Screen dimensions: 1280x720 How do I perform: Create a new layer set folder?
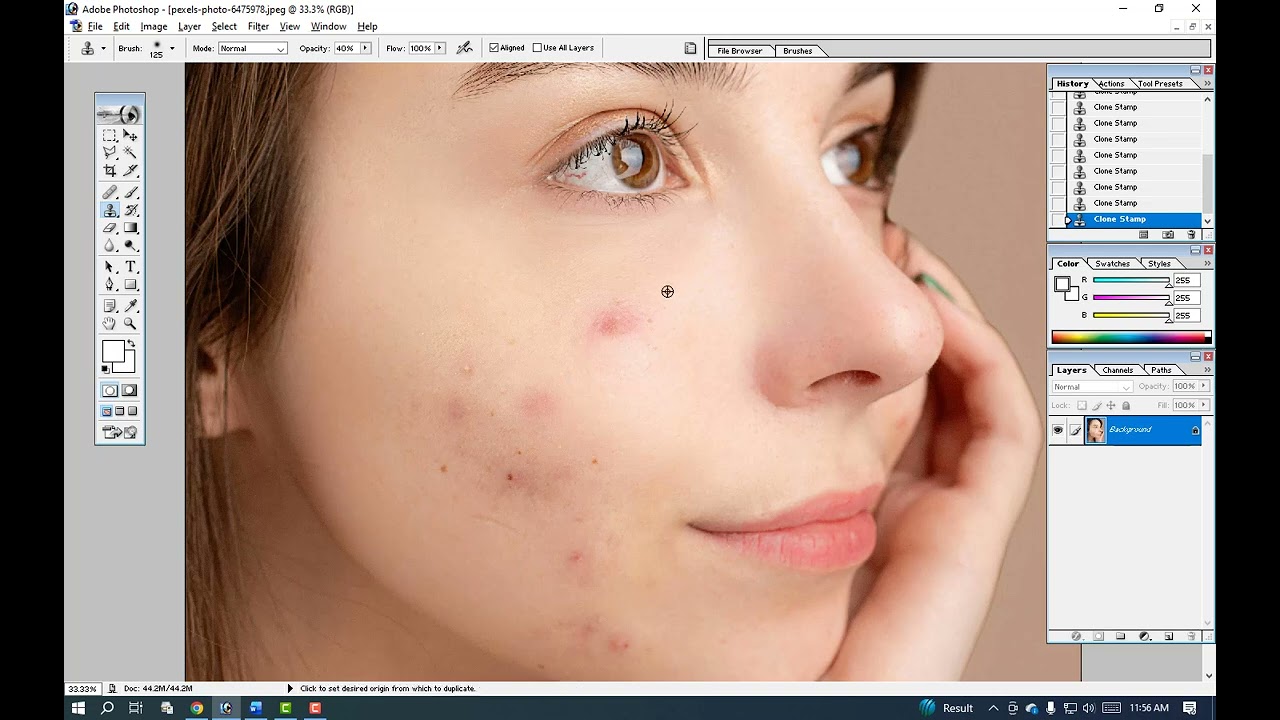coord(1121,636)
